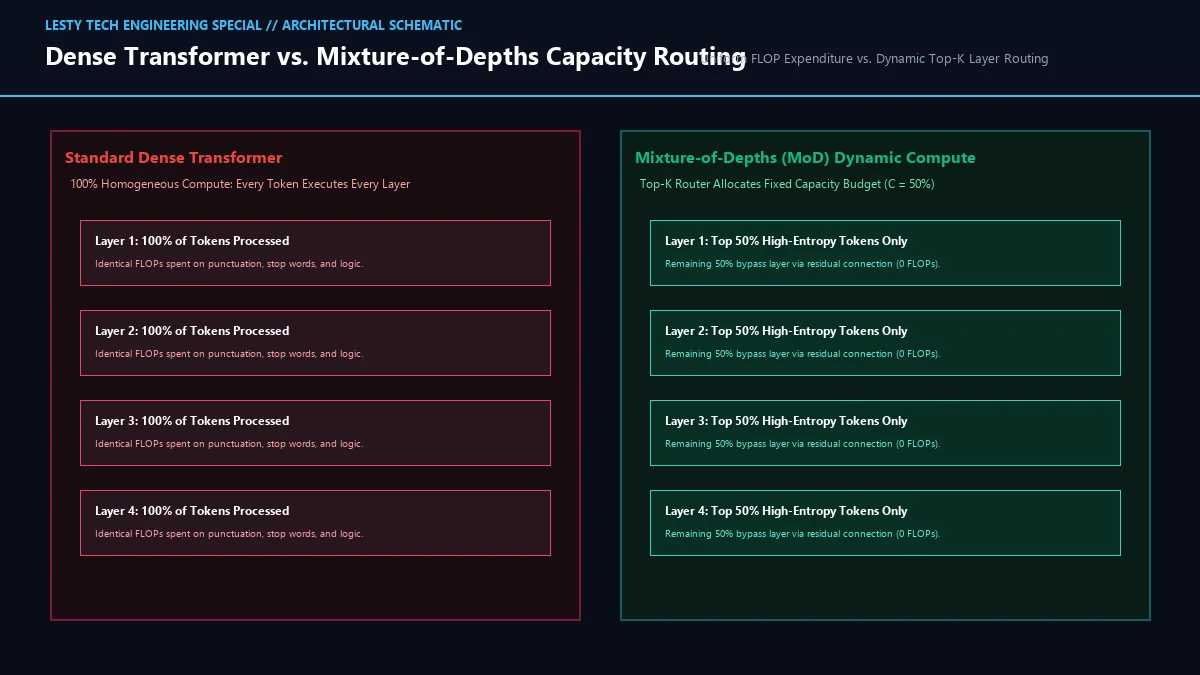
Task: Click 'Layer 1: Top 50% High-Entropy Tokens Only'
Action: [x=786, y=241]
